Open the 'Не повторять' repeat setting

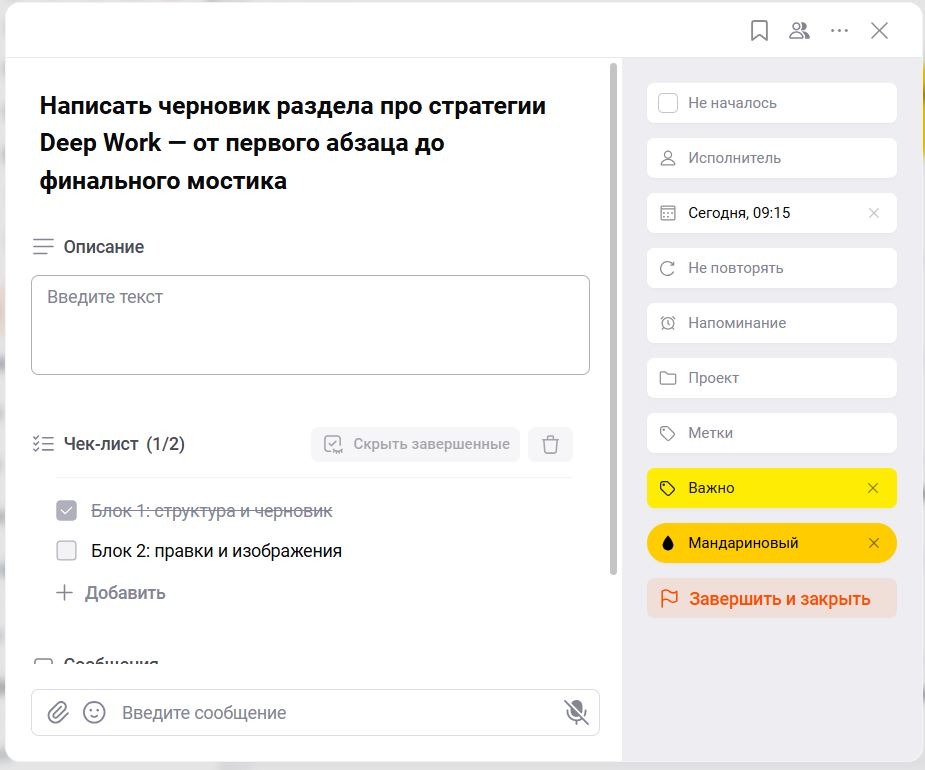772,268
